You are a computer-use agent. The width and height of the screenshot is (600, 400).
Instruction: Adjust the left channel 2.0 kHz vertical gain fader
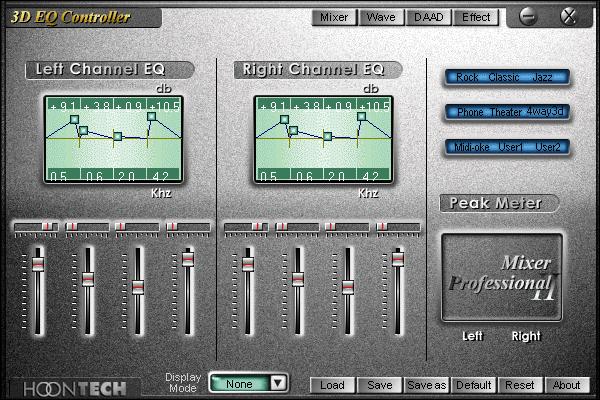(x=138, y=287)
